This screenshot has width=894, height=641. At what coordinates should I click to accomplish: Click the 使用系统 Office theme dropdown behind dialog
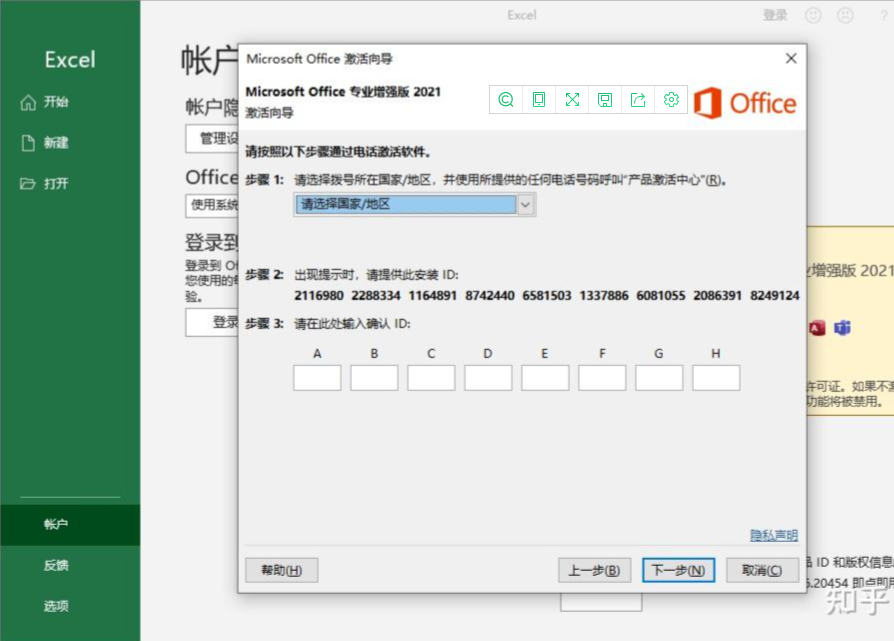pos(212,205)
